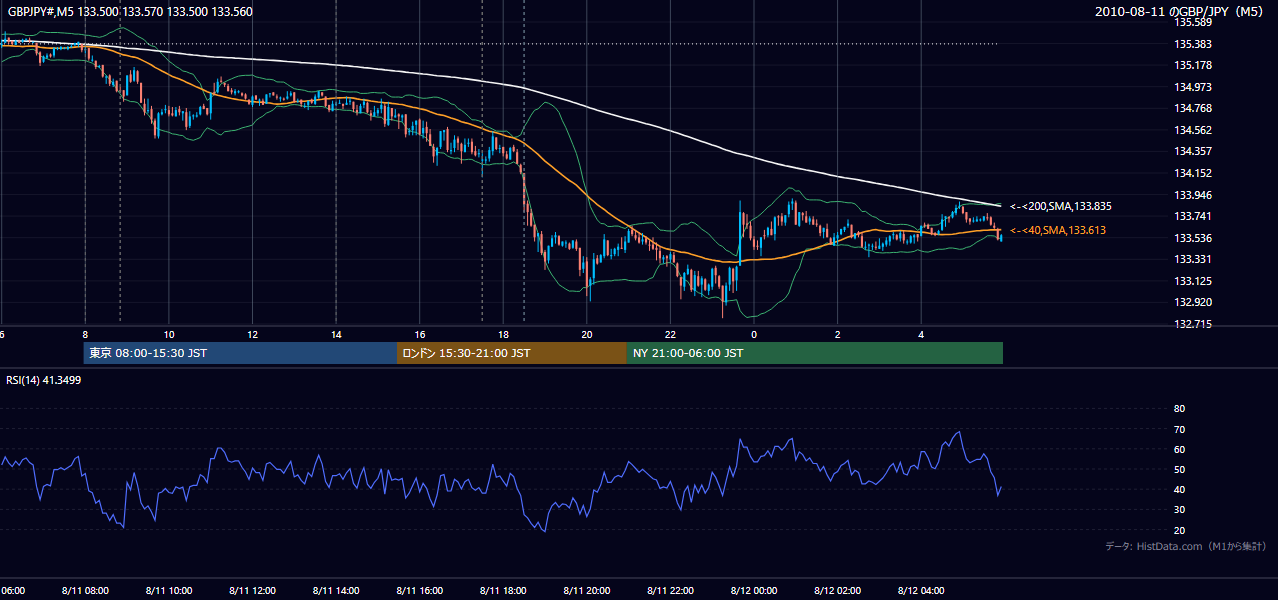Click the RSI 80 level label
The width and height of the screenshot is (1278, 600).
pyautogui.click(x=1179, y=409)
